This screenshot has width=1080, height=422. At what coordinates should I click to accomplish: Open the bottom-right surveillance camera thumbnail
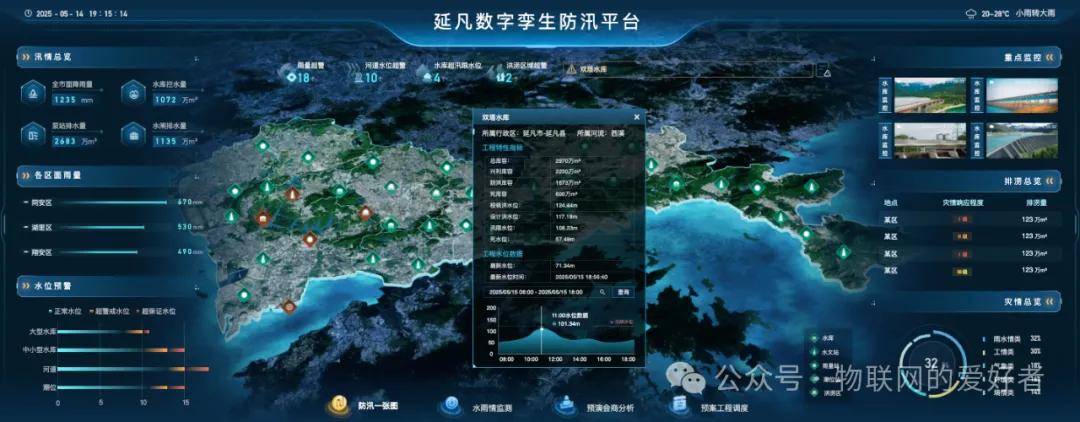pos(1021,140)
